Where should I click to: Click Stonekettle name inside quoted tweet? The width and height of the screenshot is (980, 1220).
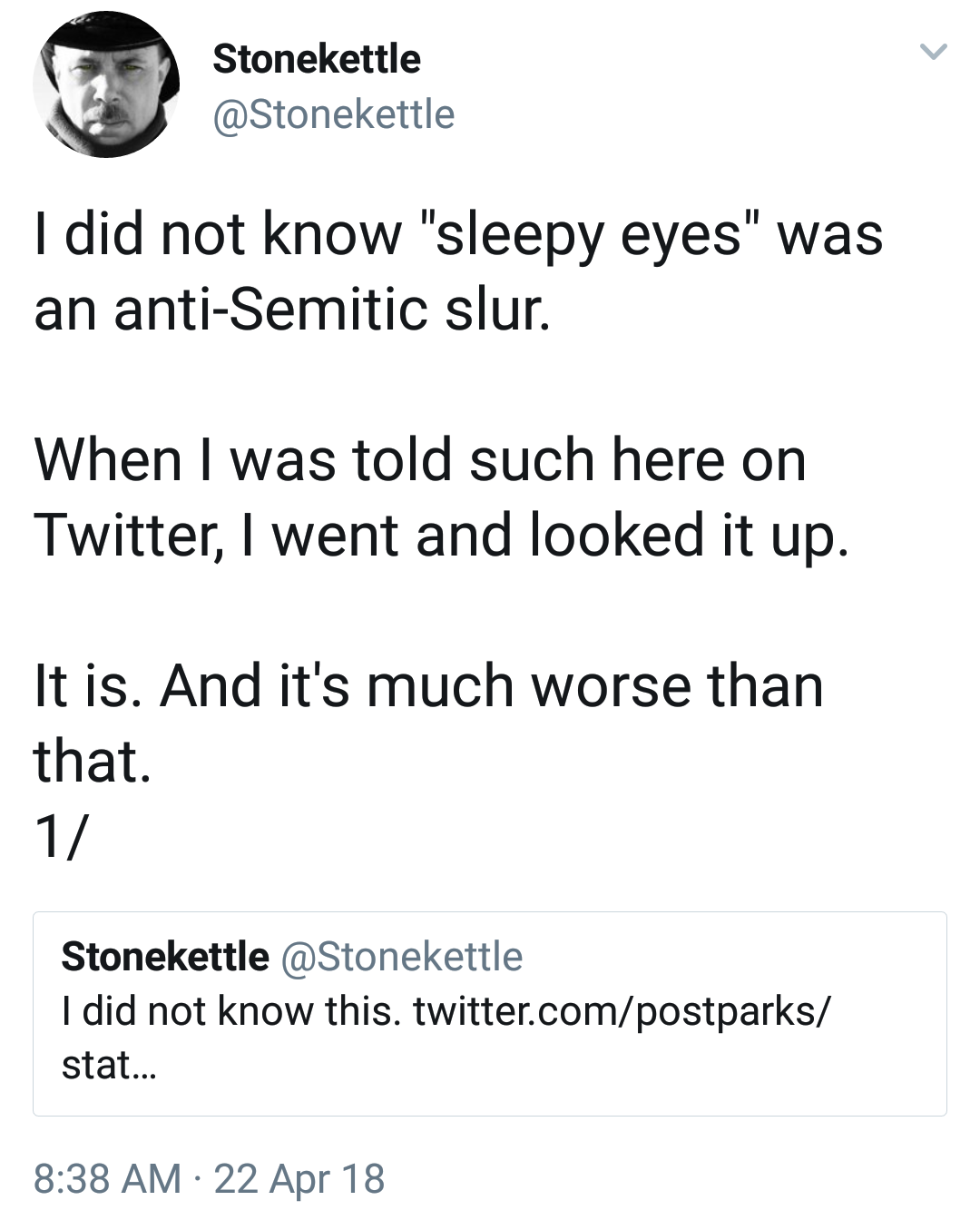164,957
